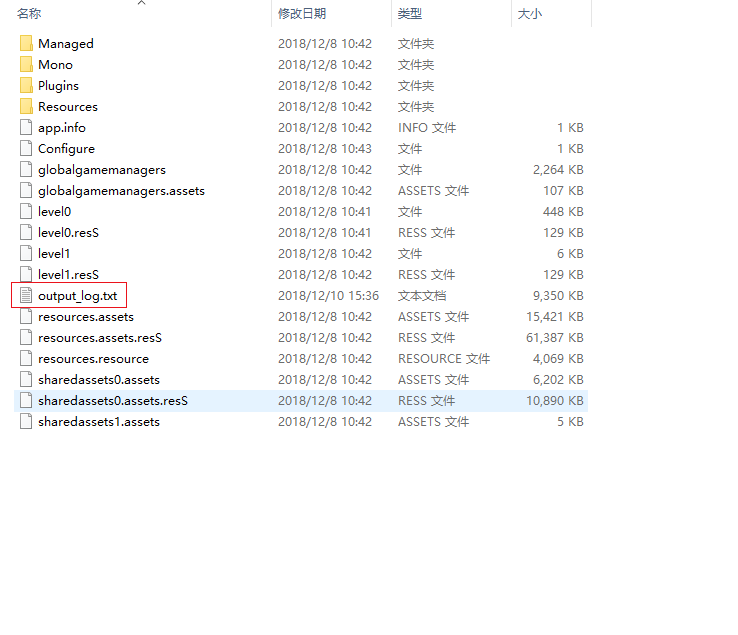Click the 2,264 KB size value
The image size is (738, 635).
click(x=558, y=169)
